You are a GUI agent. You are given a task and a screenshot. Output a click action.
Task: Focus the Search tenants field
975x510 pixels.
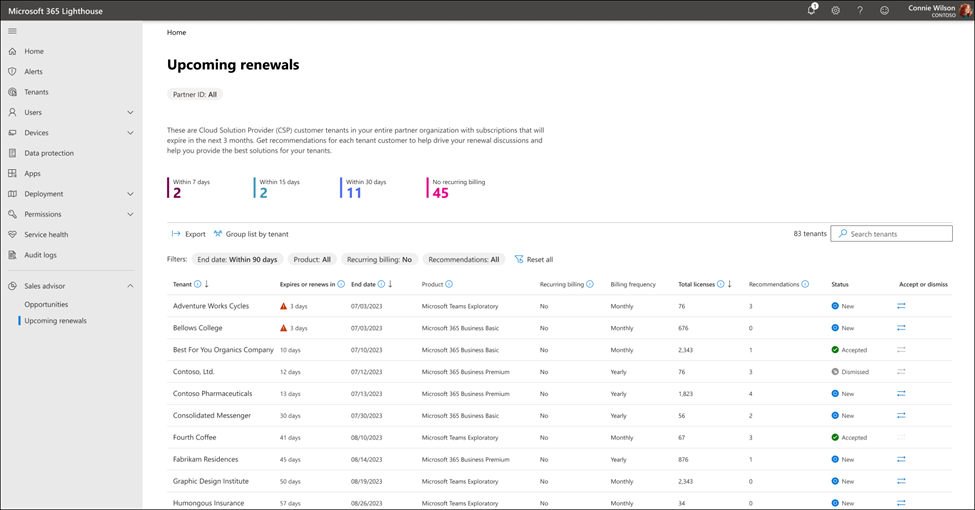coord(891,234)
